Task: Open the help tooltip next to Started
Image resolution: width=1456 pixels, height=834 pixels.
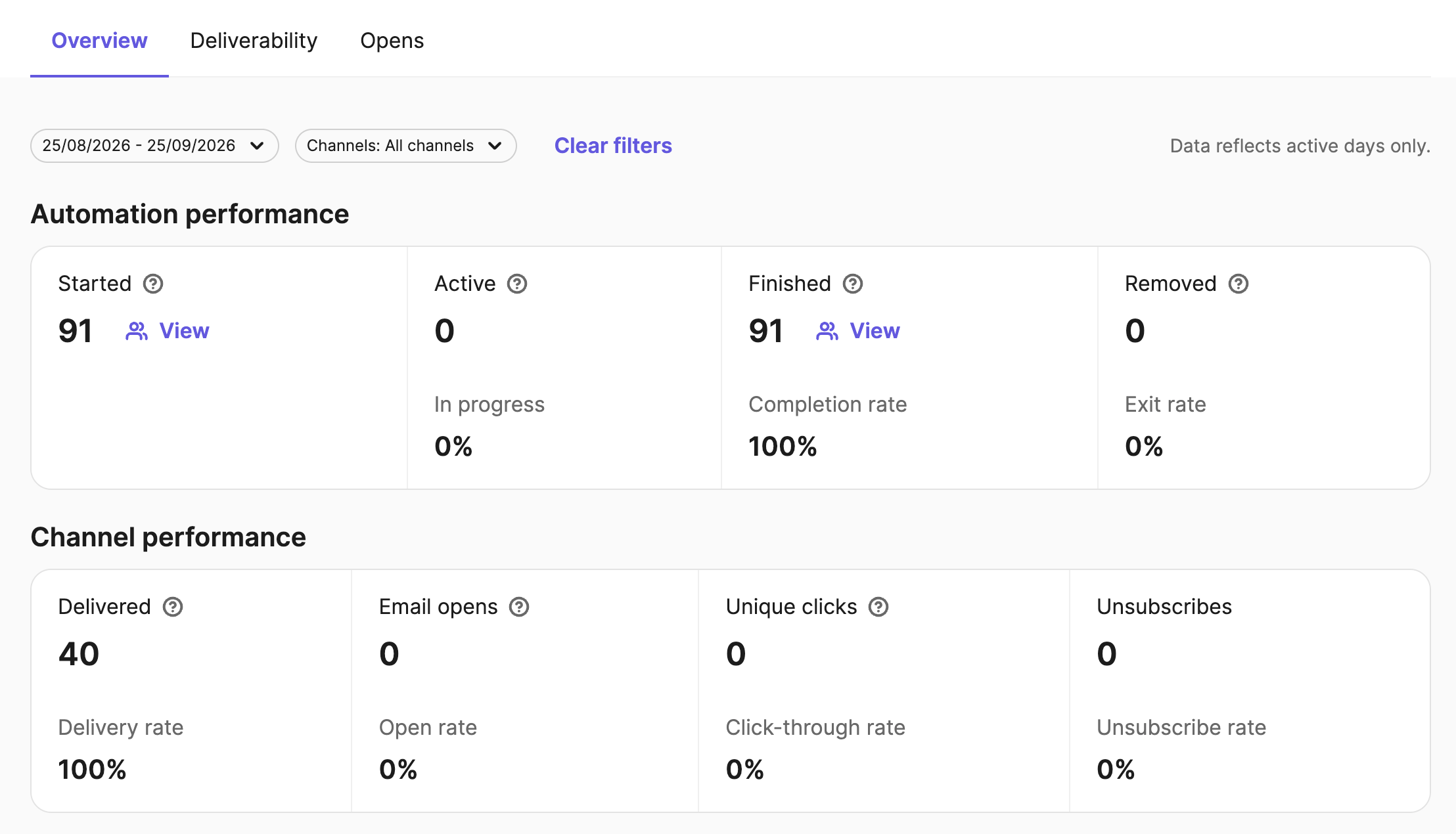Action: (153, 284)
